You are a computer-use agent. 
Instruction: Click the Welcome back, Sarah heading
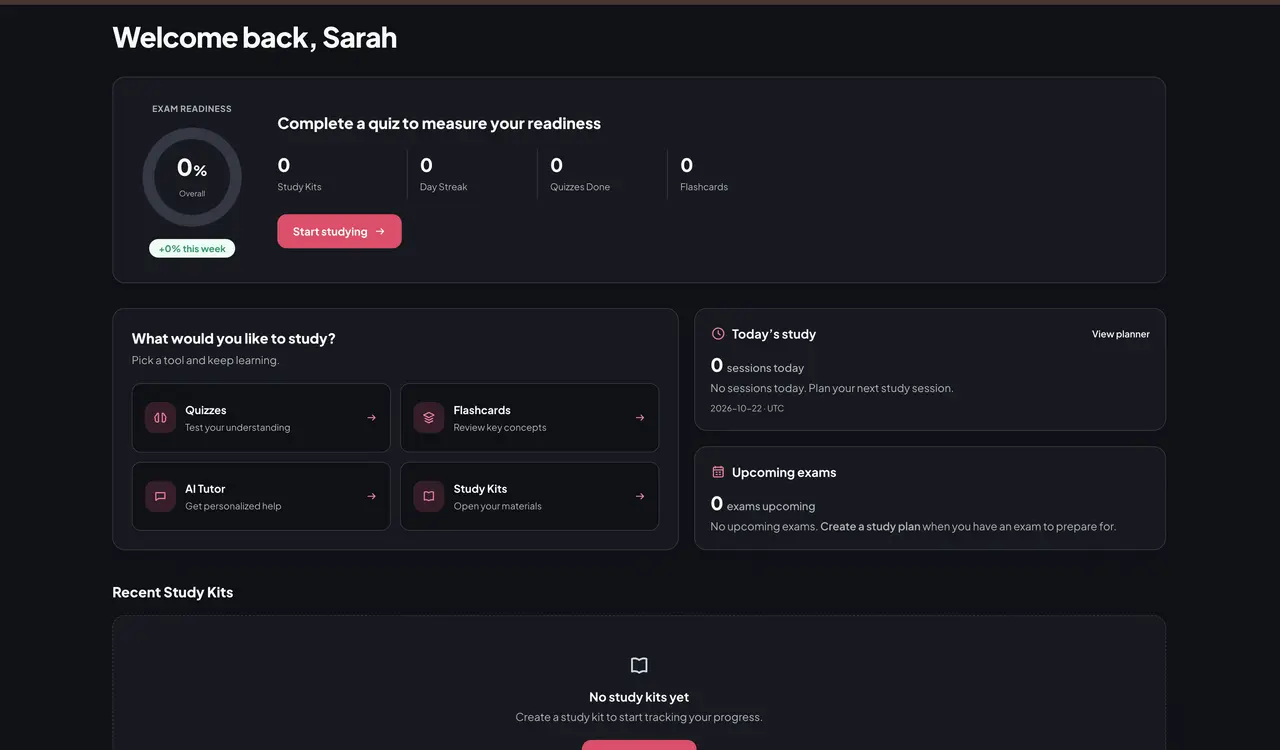pyautogui.click(x=255, y=37)
